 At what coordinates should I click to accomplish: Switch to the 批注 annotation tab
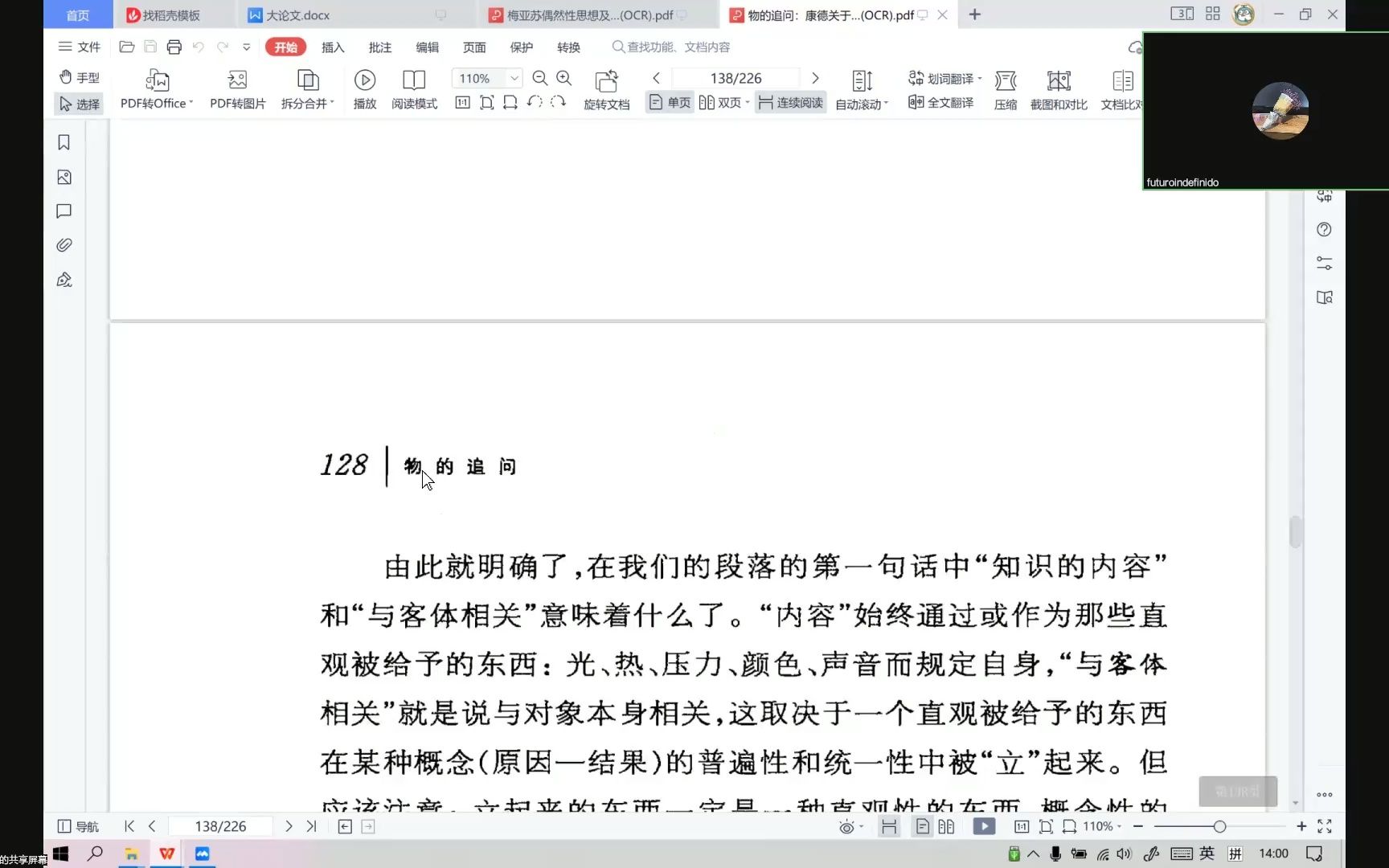pos(380,47)
